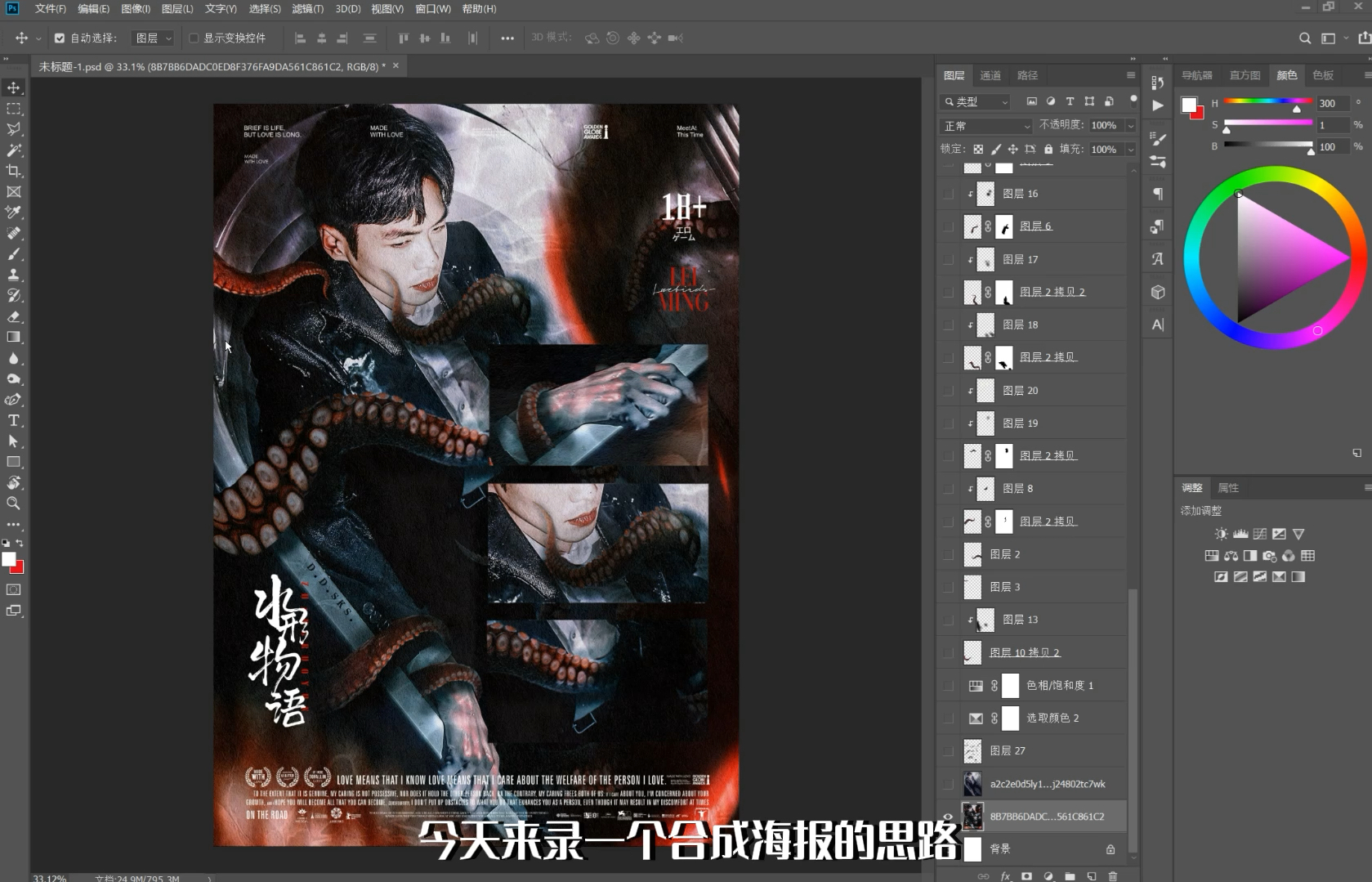Click the Brightness/Contrast adjustment icon
The height and width of the screenshot is (882, 1372).
[x=1221, y=534]
